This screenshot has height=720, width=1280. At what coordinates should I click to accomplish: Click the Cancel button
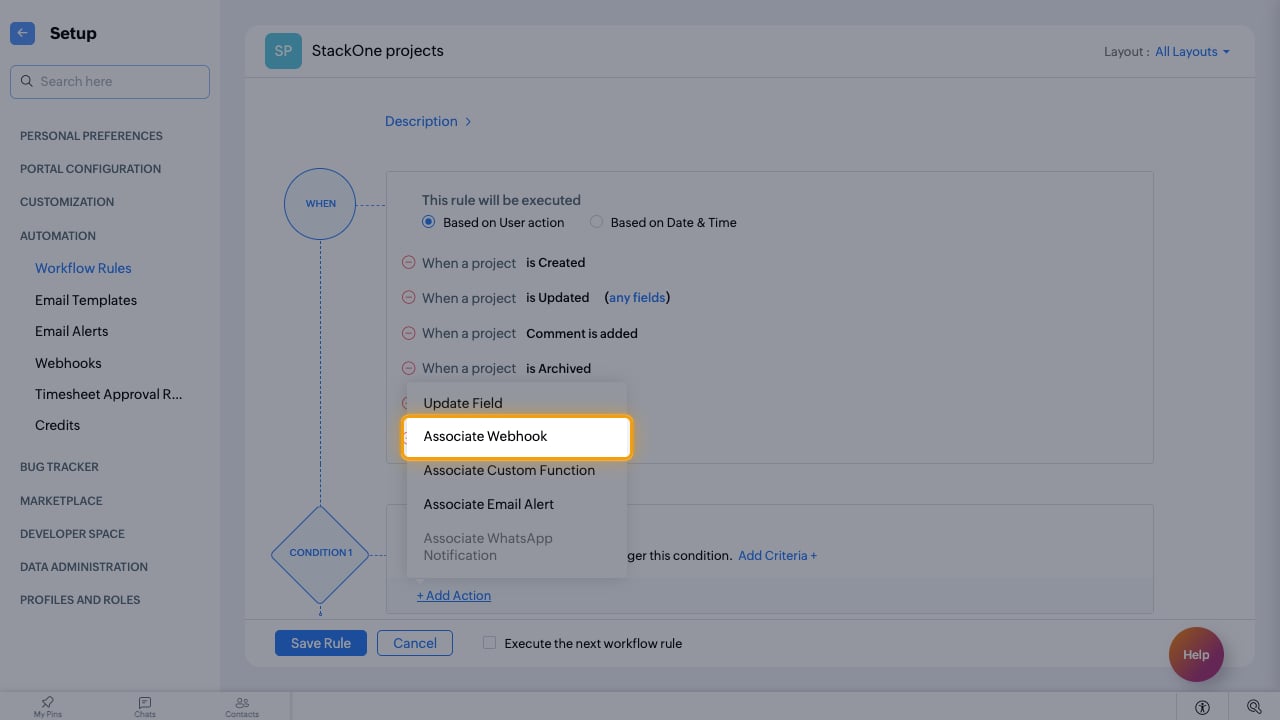[415, 643]
